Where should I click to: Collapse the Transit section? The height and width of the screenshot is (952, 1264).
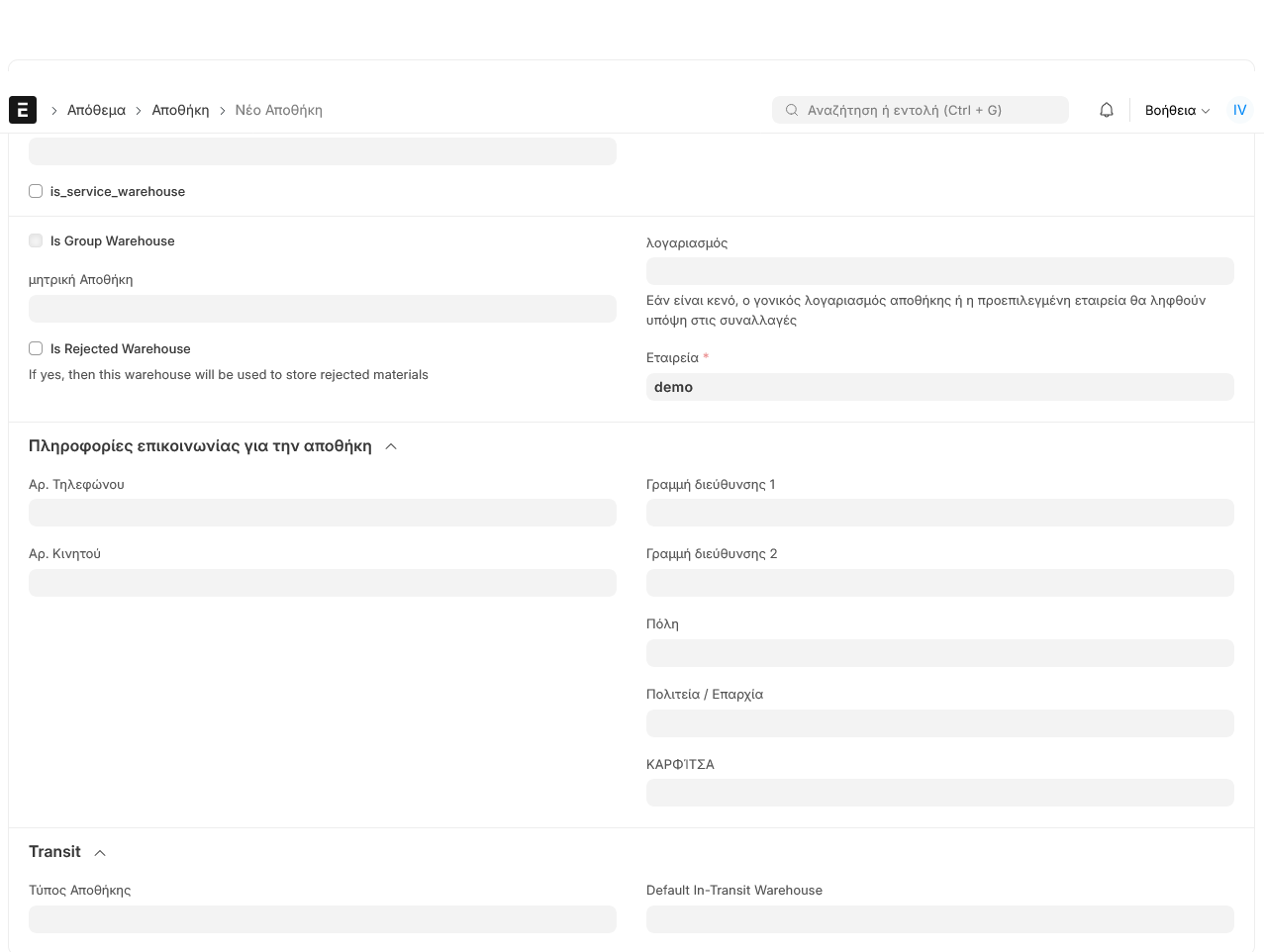(100, 852)
